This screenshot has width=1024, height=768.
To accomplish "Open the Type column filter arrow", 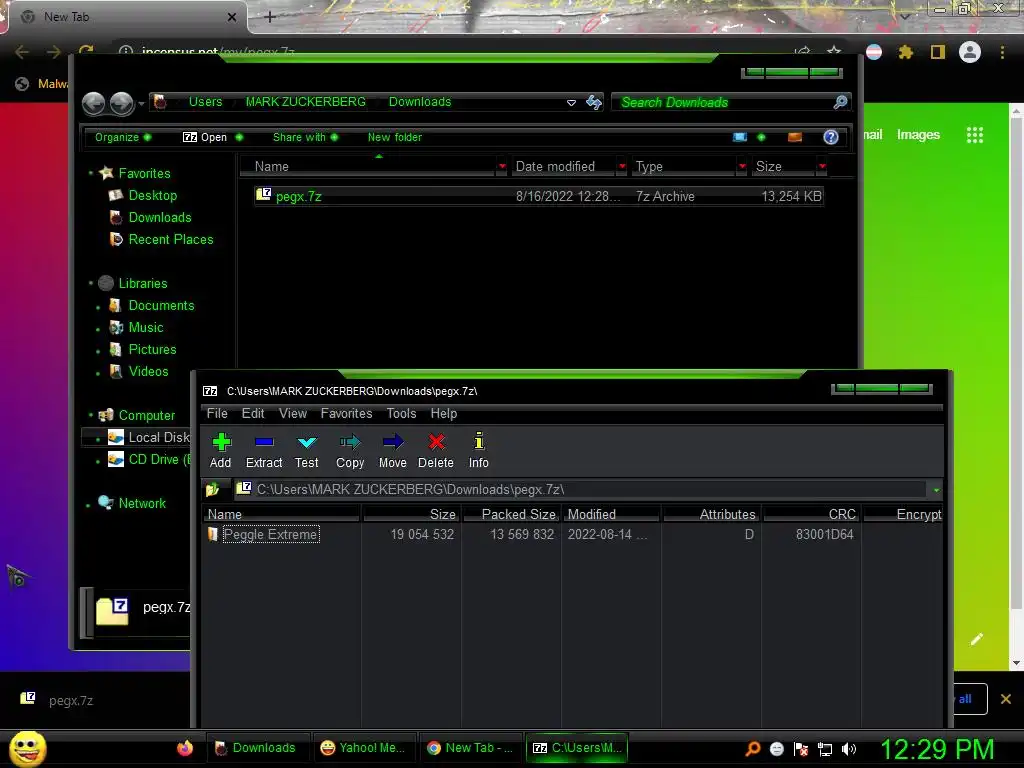I will click(742, 167).
